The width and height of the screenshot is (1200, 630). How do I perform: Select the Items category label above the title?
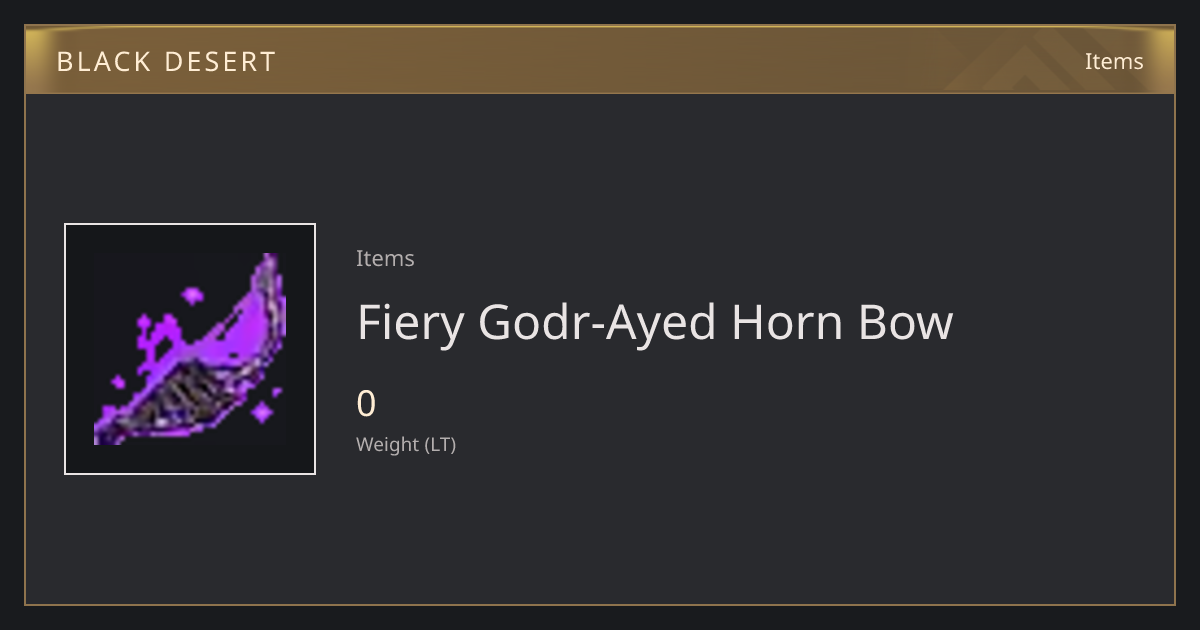385,258
